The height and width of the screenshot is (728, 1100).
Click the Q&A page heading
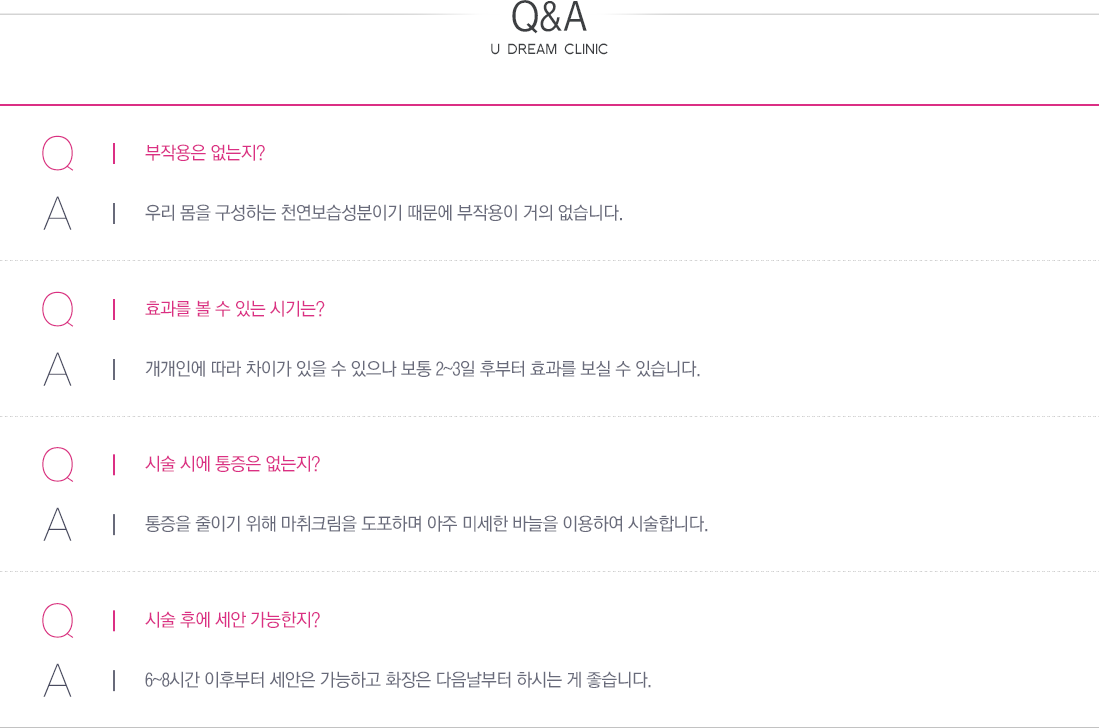coord(549,17)
